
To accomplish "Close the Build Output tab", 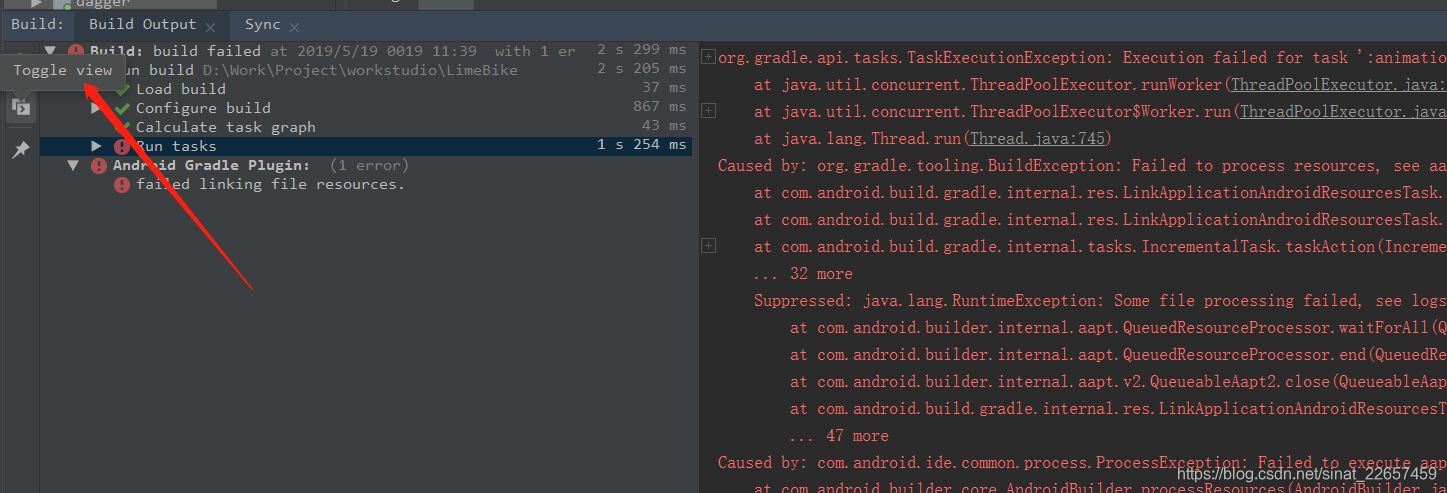I will pos(210,26).
